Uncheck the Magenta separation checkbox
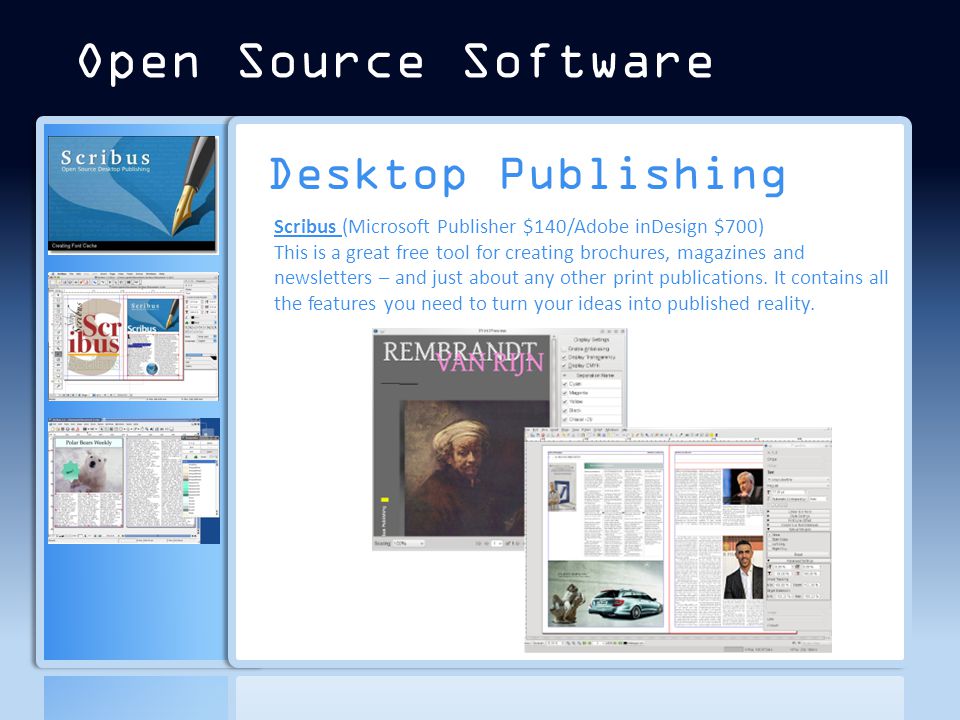Image resolution: width=960 pixels, height=720 pixels. tap(564, 392)
